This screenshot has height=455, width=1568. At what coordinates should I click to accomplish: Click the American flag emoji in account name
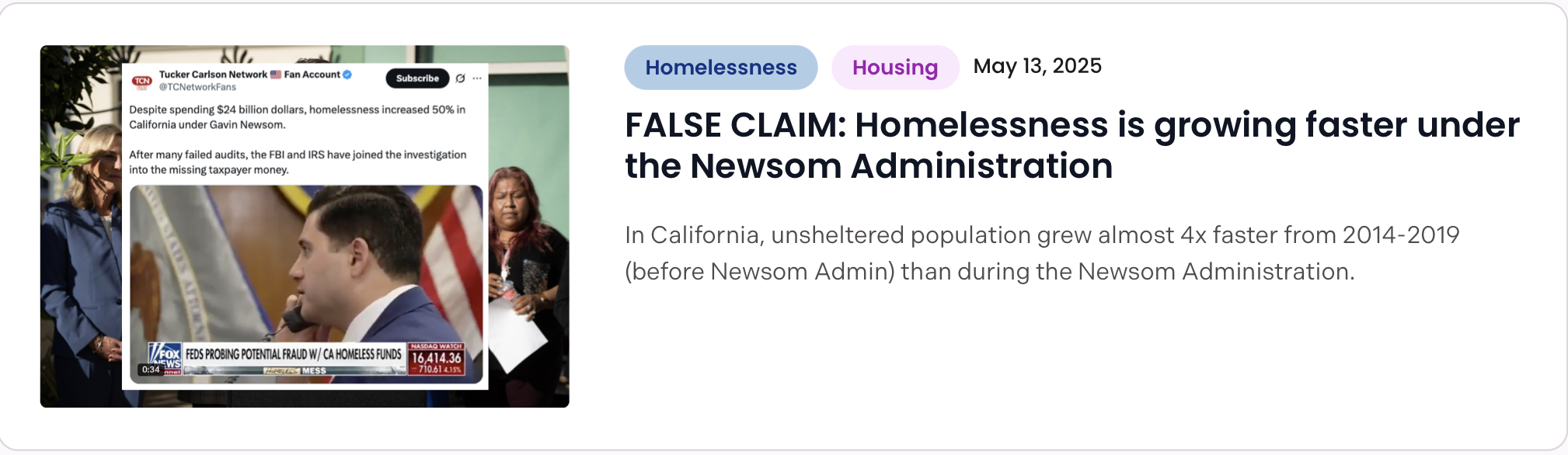pos(276,75)
